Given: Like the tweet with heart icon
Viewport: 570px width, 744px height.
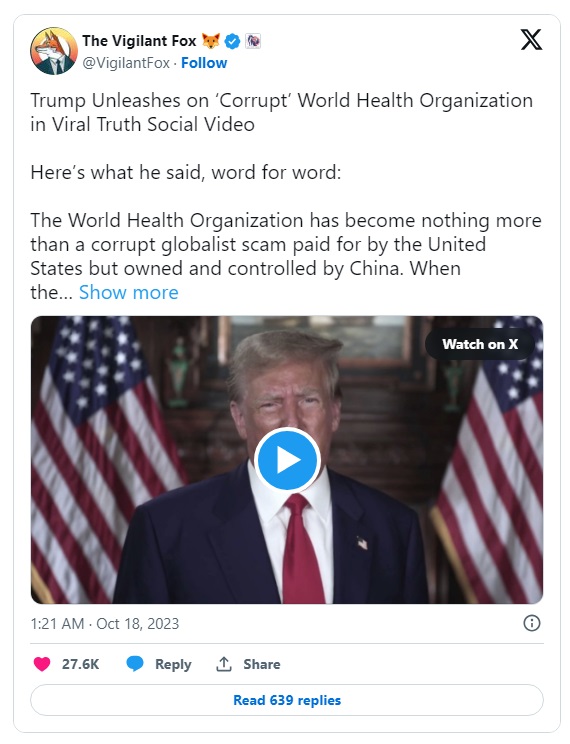Looking at the screenshot, I should pyautogui.click(x=42, y=664).
